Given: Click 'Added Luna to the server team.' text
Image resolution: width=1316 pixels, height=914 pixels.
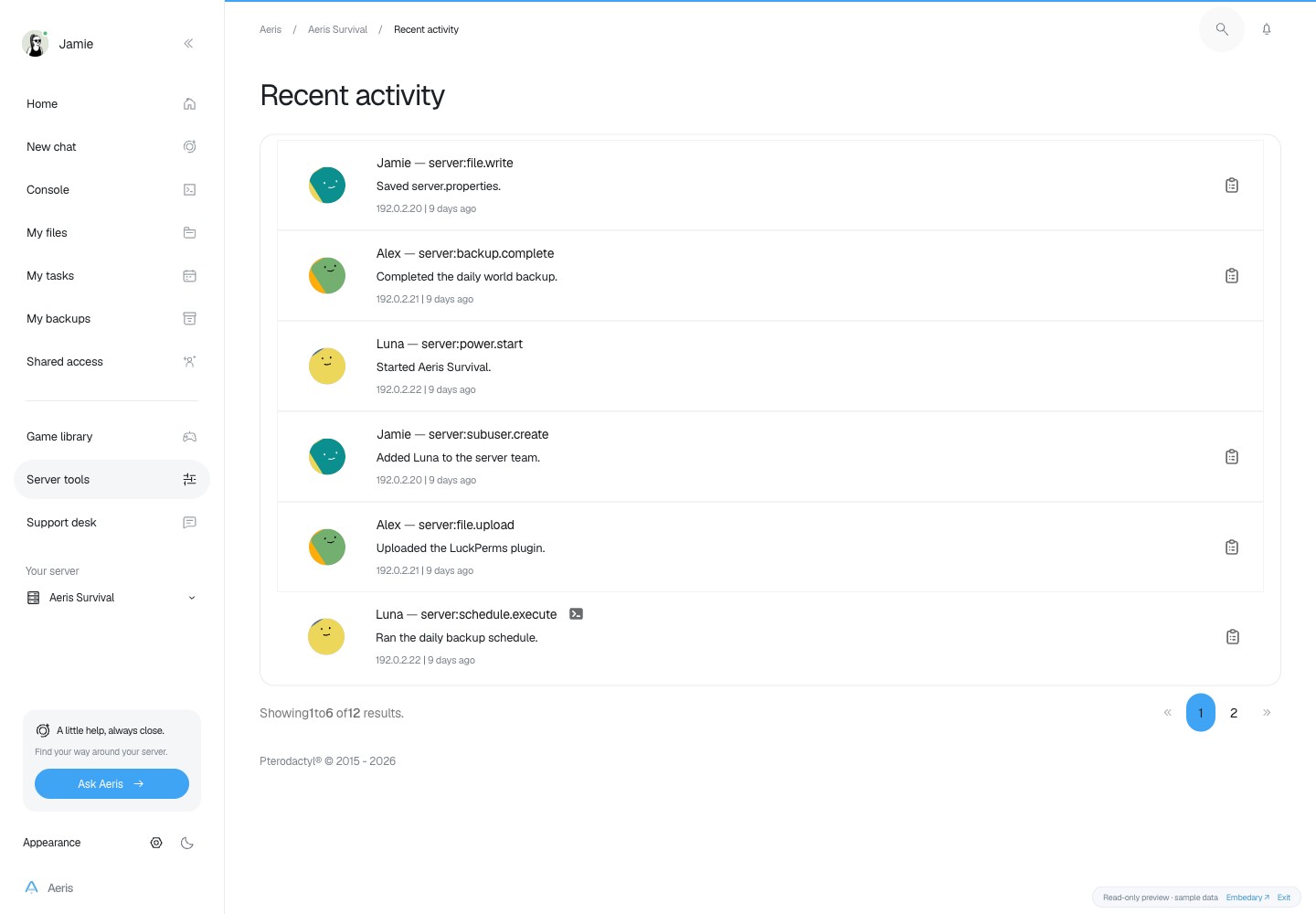Looking at the screenshot, I should (458, 458).
